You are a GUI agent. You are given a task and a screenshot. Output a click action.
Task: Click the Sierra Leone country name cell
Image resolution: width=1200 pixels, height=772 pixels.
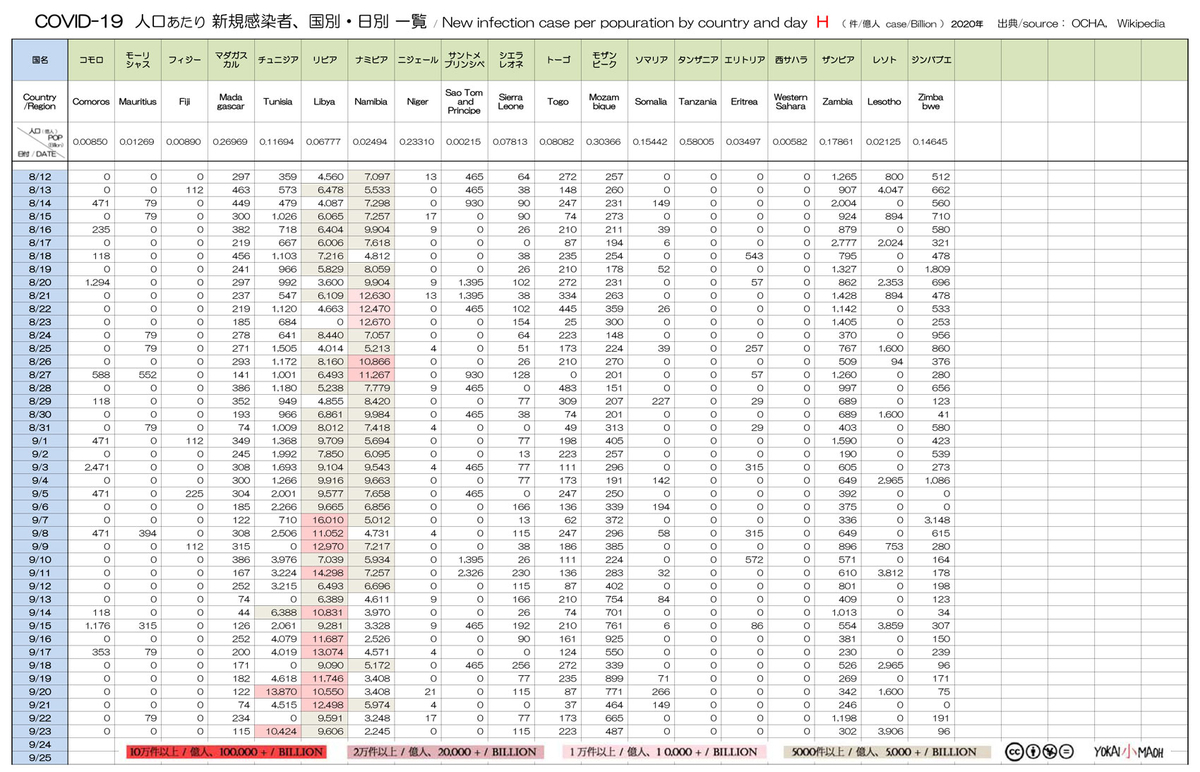(x=510, y=102)
